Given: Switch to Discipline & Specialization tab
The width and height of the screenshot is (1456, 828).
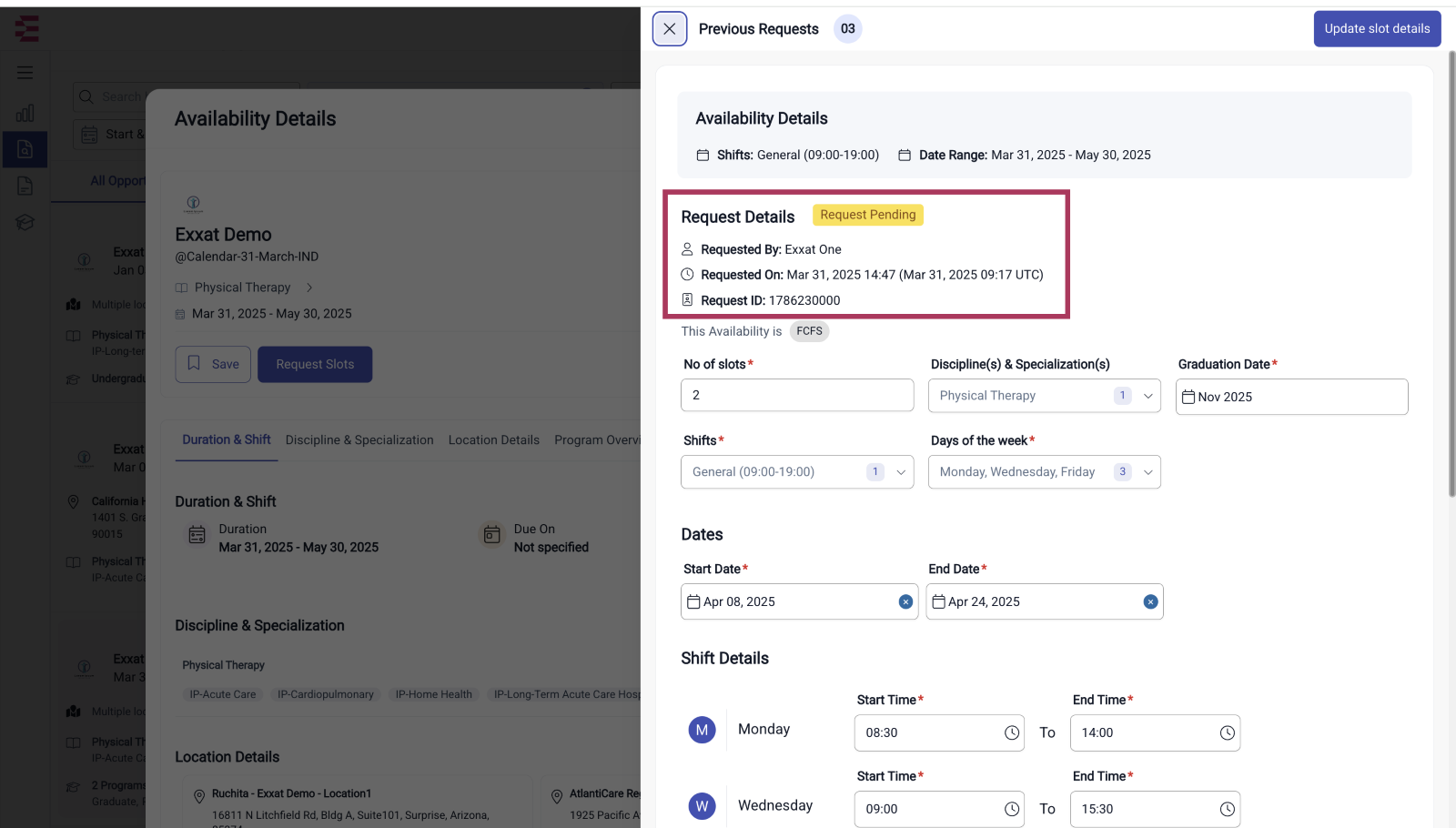Looking at the screenshot, I should click(x=359, y=439).
